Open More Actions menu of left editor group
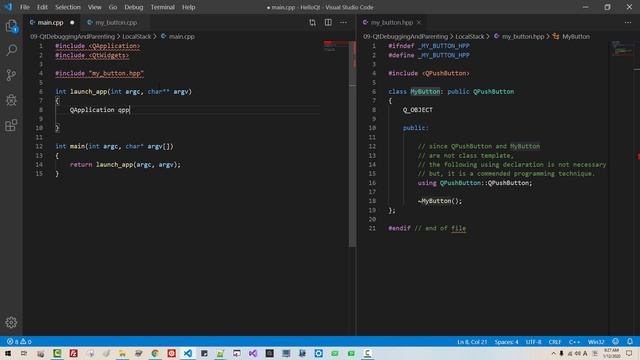The width and height of the screenshot is (640, 360). pyautogui.click(x=343, y=22)
